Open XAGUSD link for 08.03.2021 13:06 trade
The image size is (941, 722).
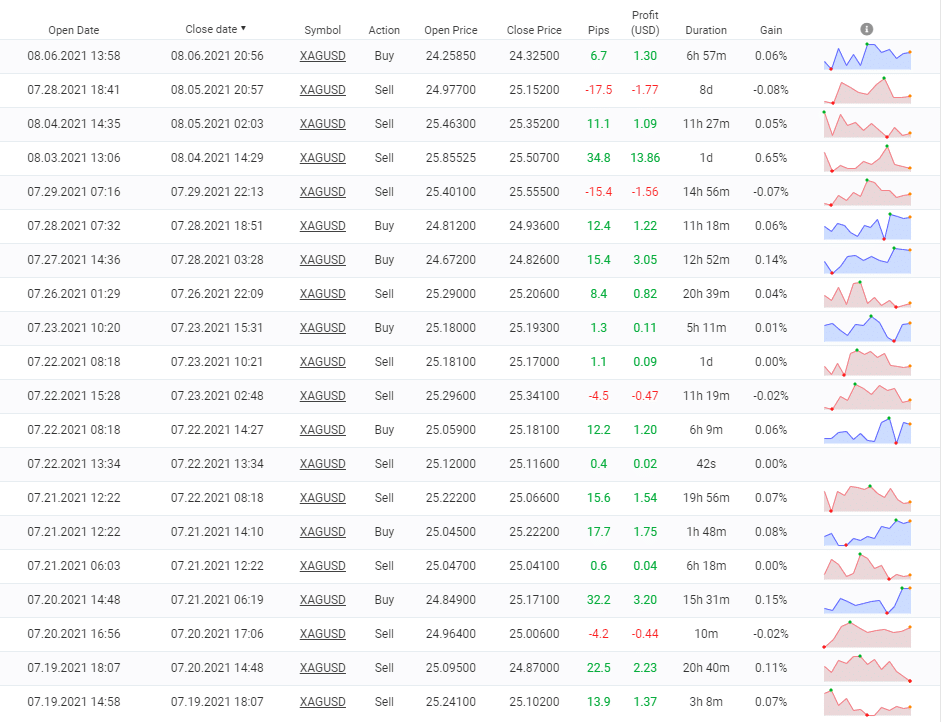322,158
